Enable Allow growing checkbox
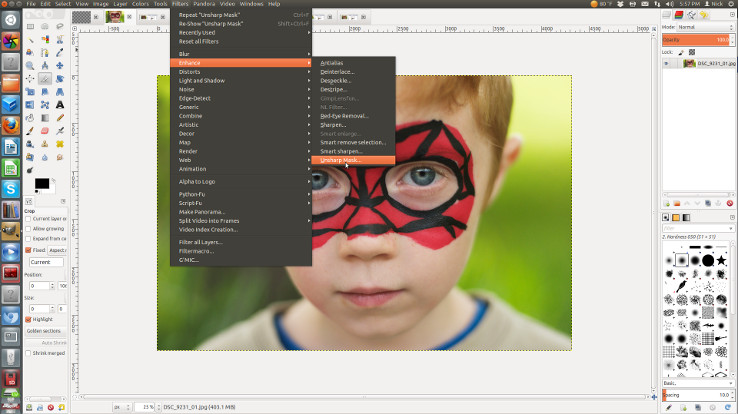This screenshot has width=738, height=414. (28, 229)
